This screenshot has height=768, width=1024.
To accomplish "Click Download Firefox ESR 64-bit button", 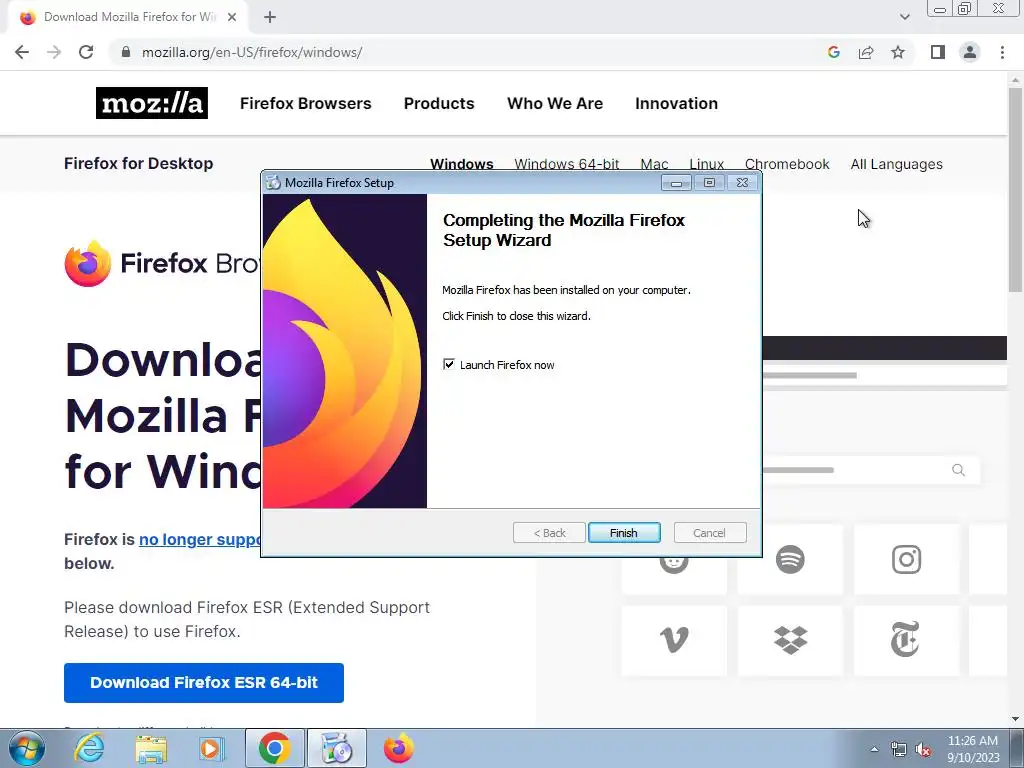I will pyautogui.click(x=204, y=682).
